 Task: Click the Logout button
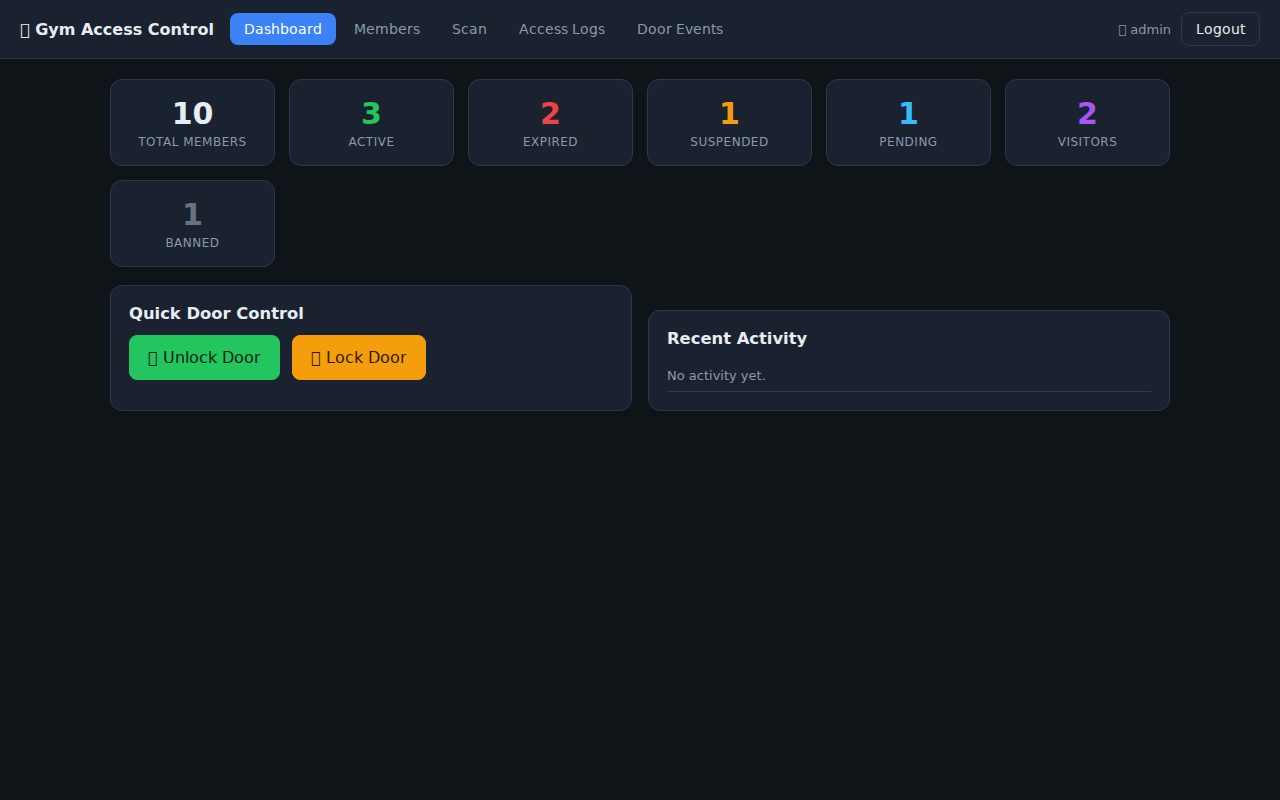tap(1220, 29)
